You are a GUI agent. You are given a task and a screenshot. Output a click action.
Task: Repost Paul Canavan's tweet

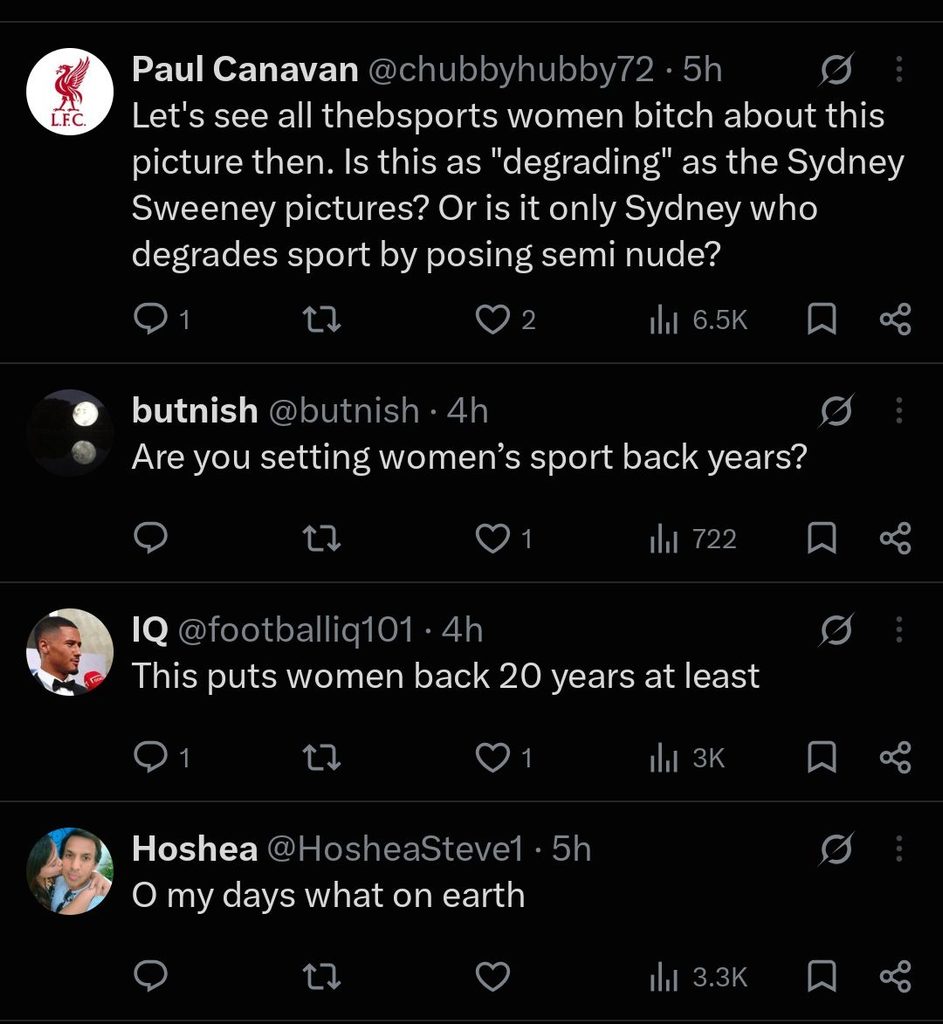pyautogui.click(x=323, y=320)
